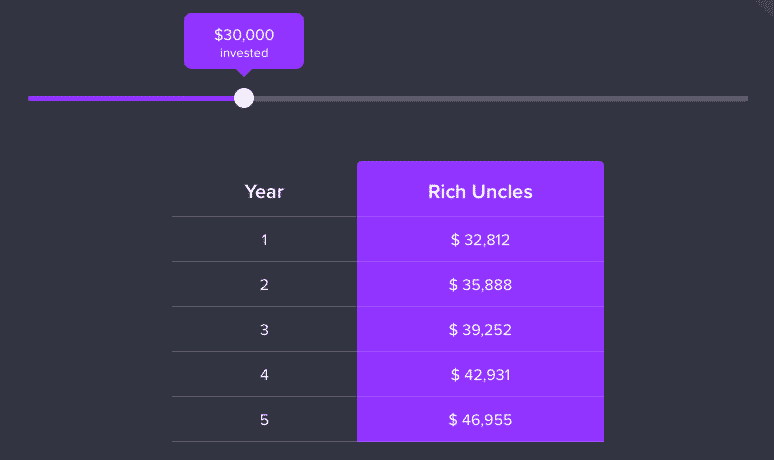Click the tooltip pointer arrow above the handle
774x460 pixels.
[244, 73]
